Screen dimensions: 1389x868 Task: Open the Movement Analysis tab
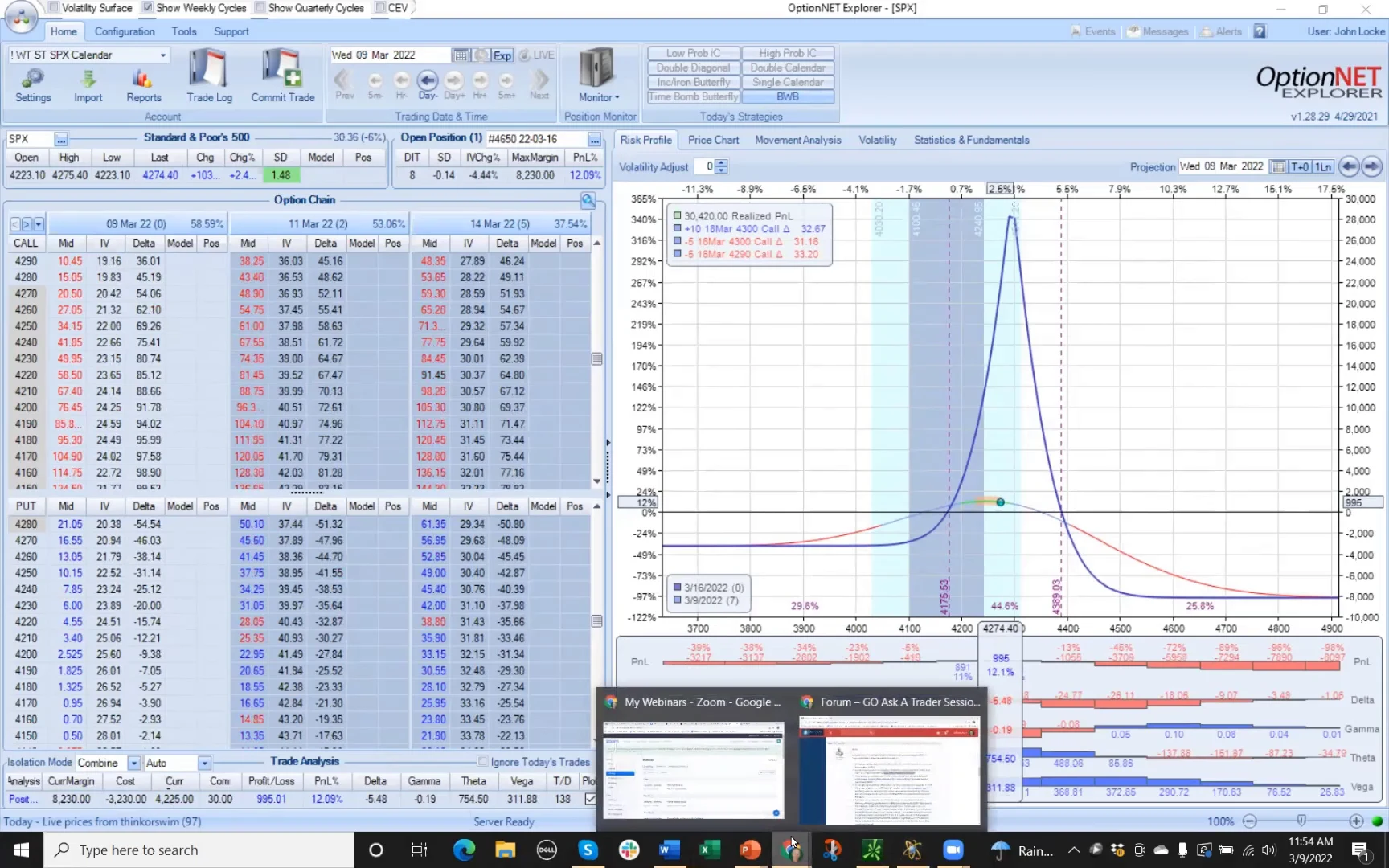point(798,140)
